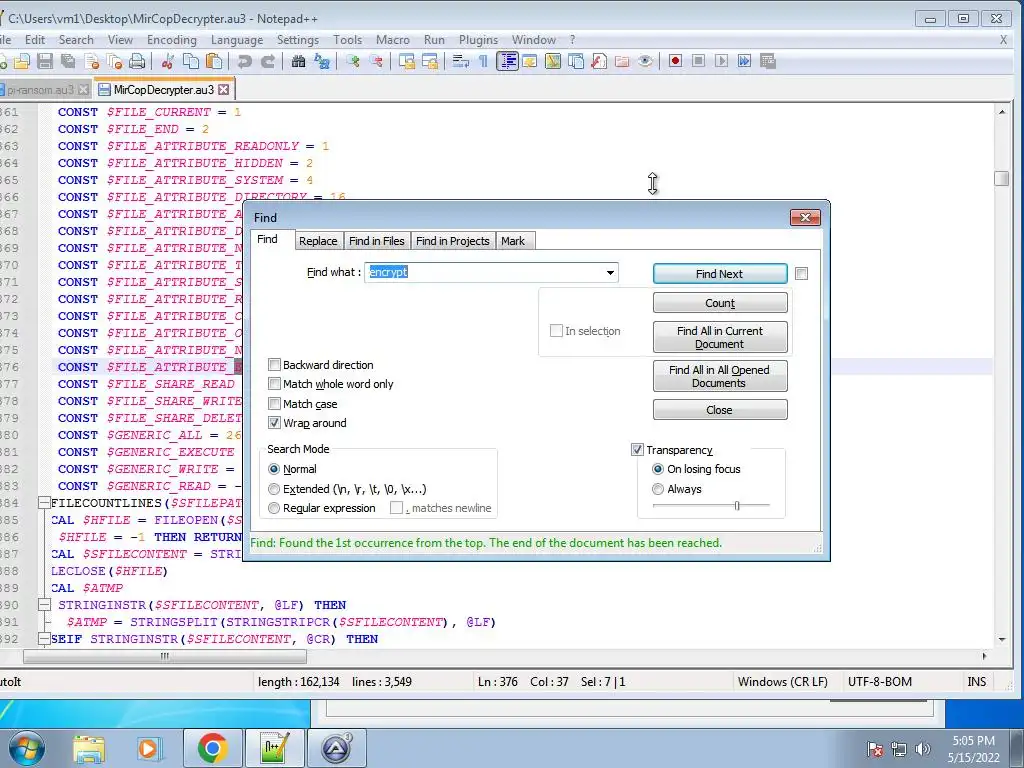Switch to the Mark tab
Image resolution: width=1024 pixels, height=768 pixels.
[x=513, y=241]
